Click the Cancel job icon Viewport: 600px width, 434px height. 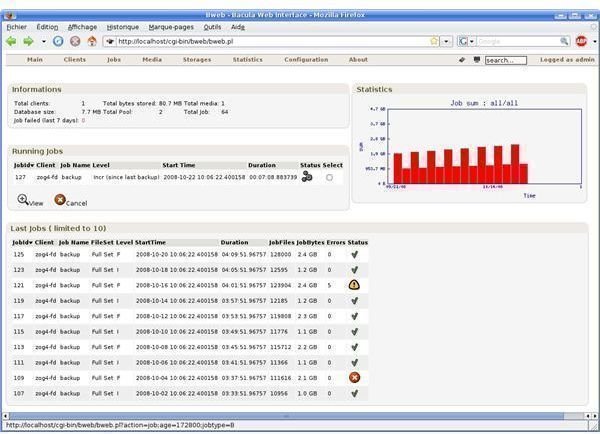[60, 199]
